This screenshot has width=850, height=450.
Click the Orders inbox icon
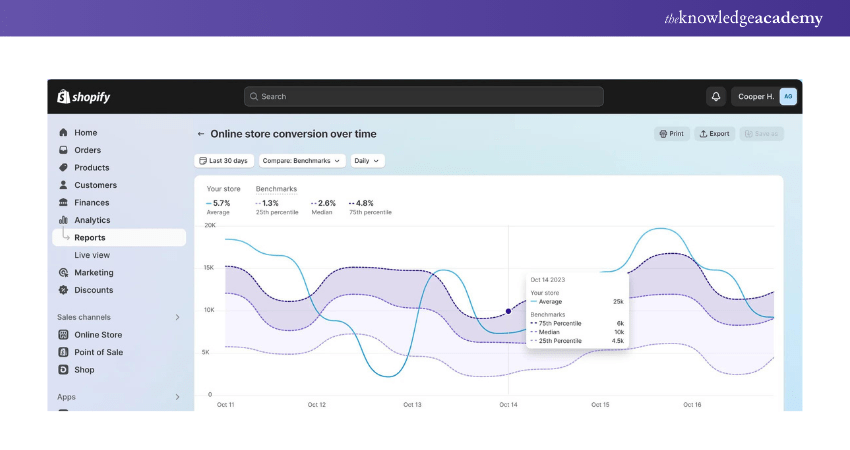coord(63,150)
